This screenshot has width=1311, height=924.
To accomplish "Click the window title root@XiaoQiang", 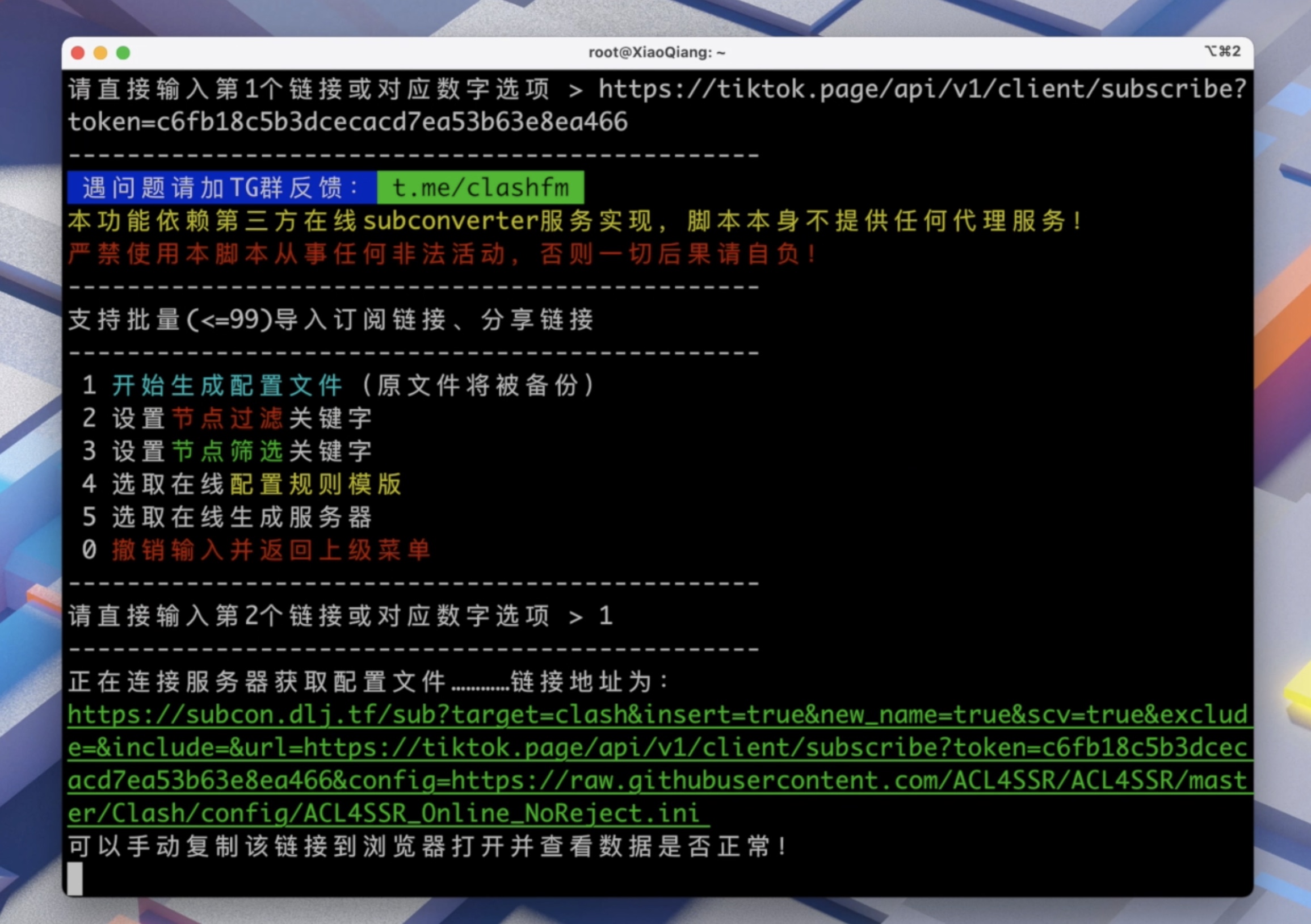I will (656, 53).
